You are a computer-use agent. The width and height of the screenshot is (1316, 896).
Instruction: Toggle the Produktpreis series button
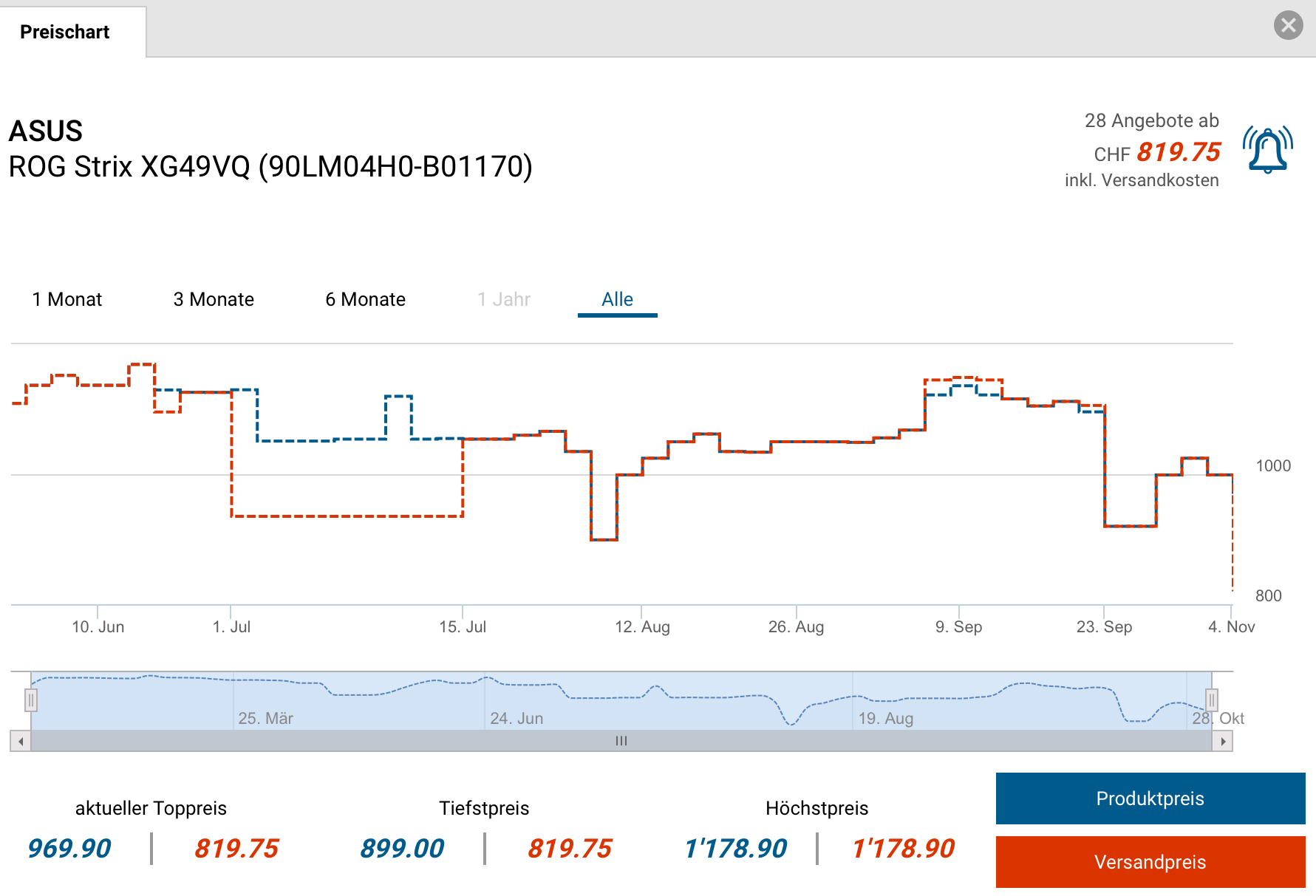[1150, 798]
